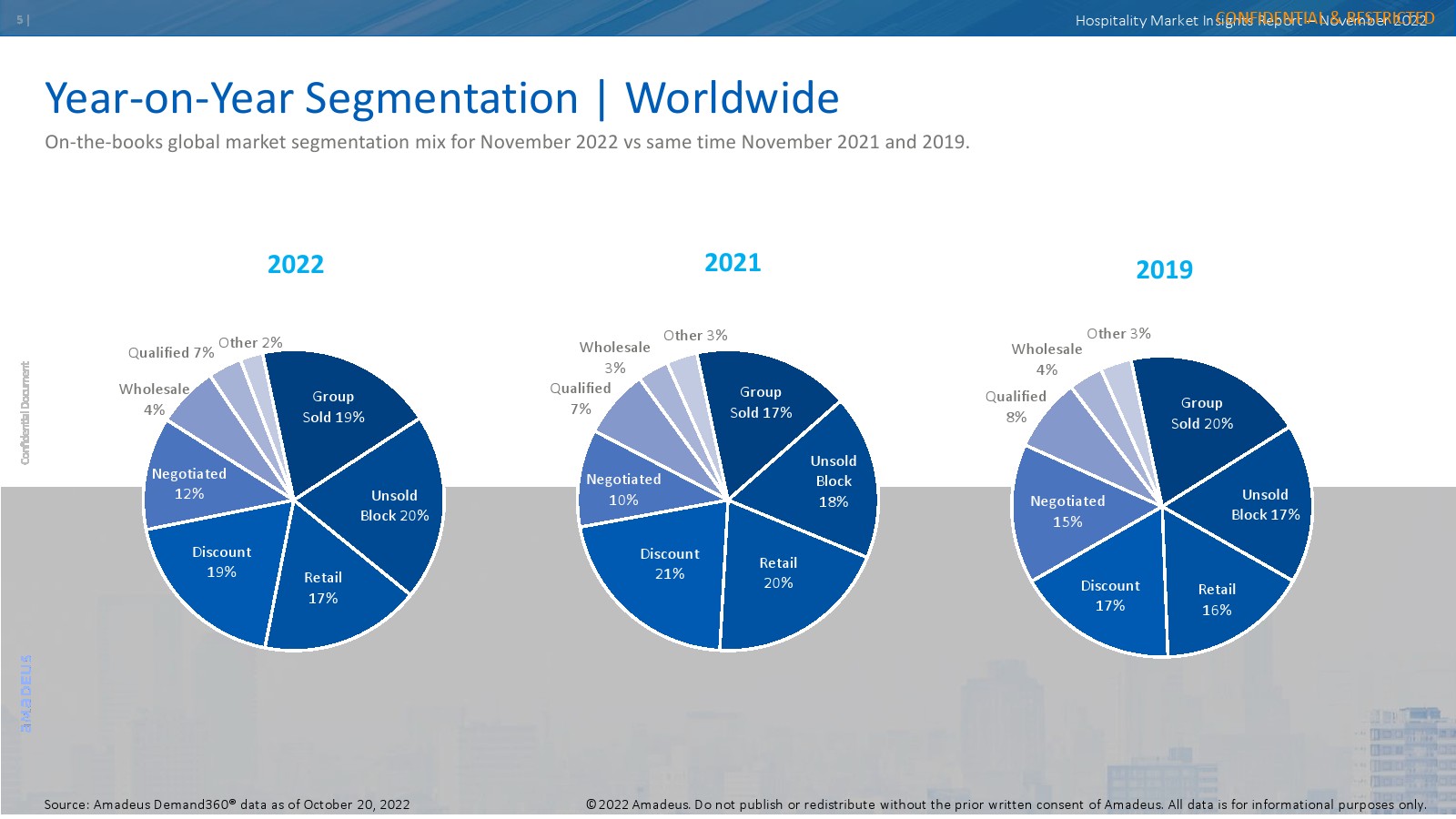Select the Retail 17% pie slice
The height and width of the screenshot is (819, 1456).
(x=323, y=588)
